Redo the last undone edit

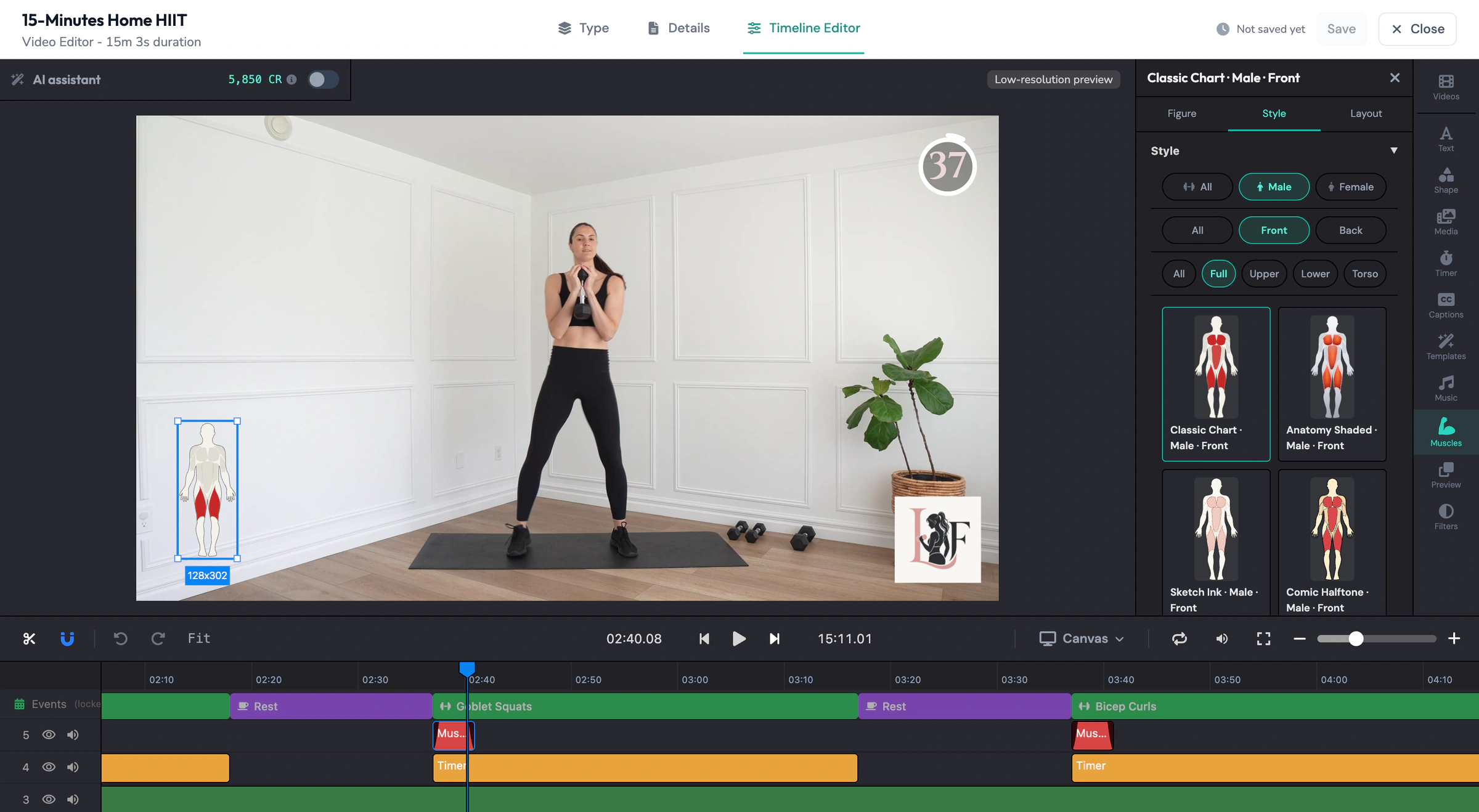[x=158, y=638]
